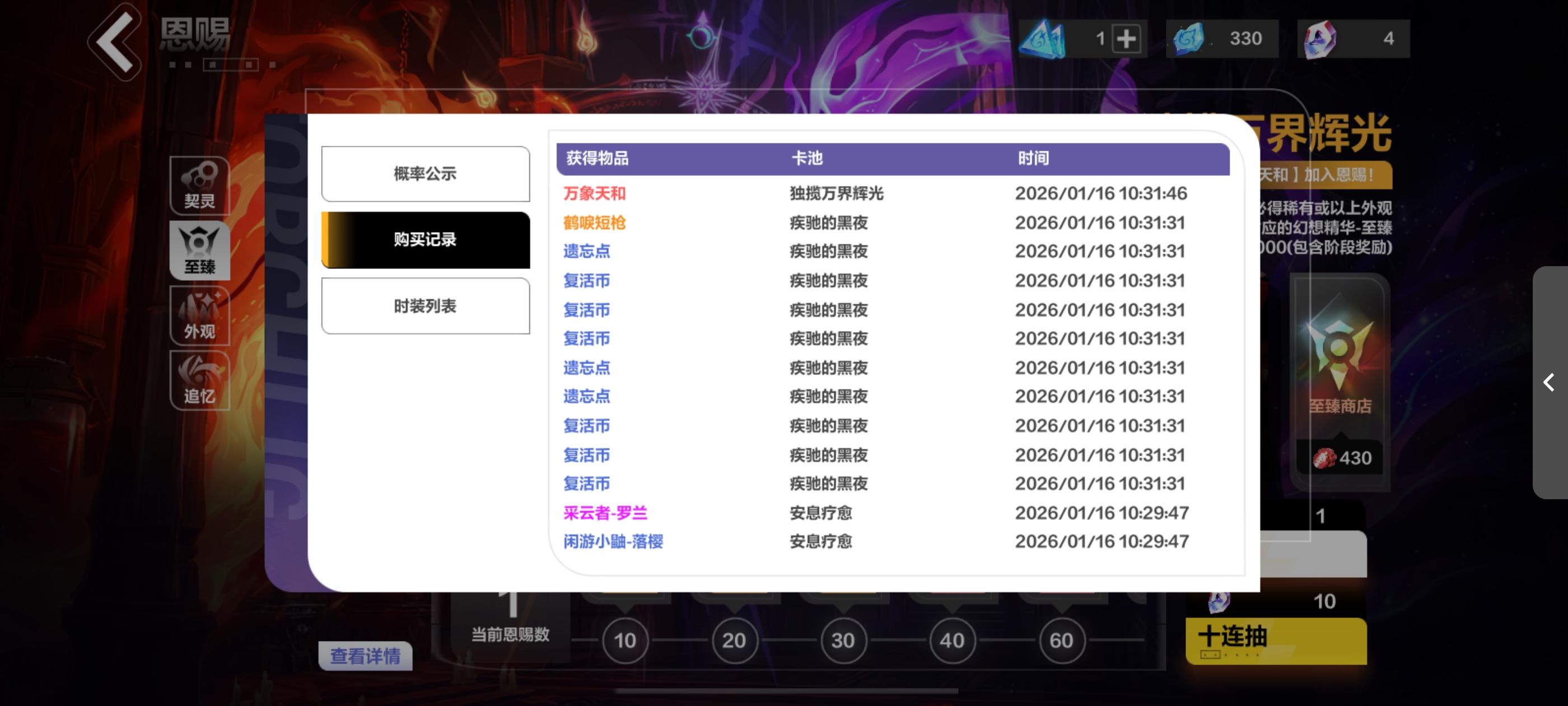This screenshot has height=706, width=1568.
Task: Click the 查看详情 button
Action: click(x=365, y=656)
